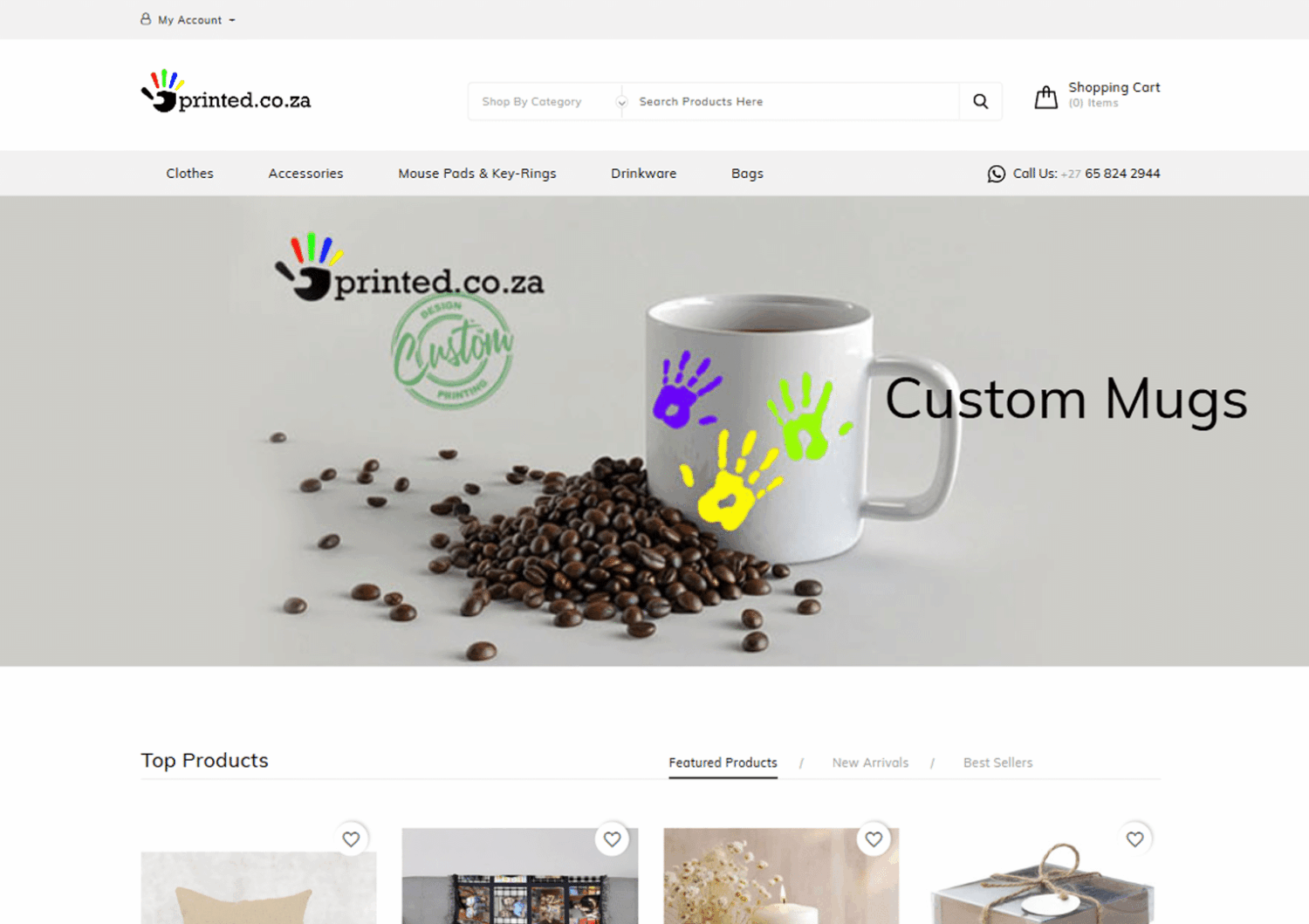Image resolution: width=1309 pixels, height=924 pixels.
Task: Click the Mouse Pads & Key-Rings link
Action: pos(477,174)
